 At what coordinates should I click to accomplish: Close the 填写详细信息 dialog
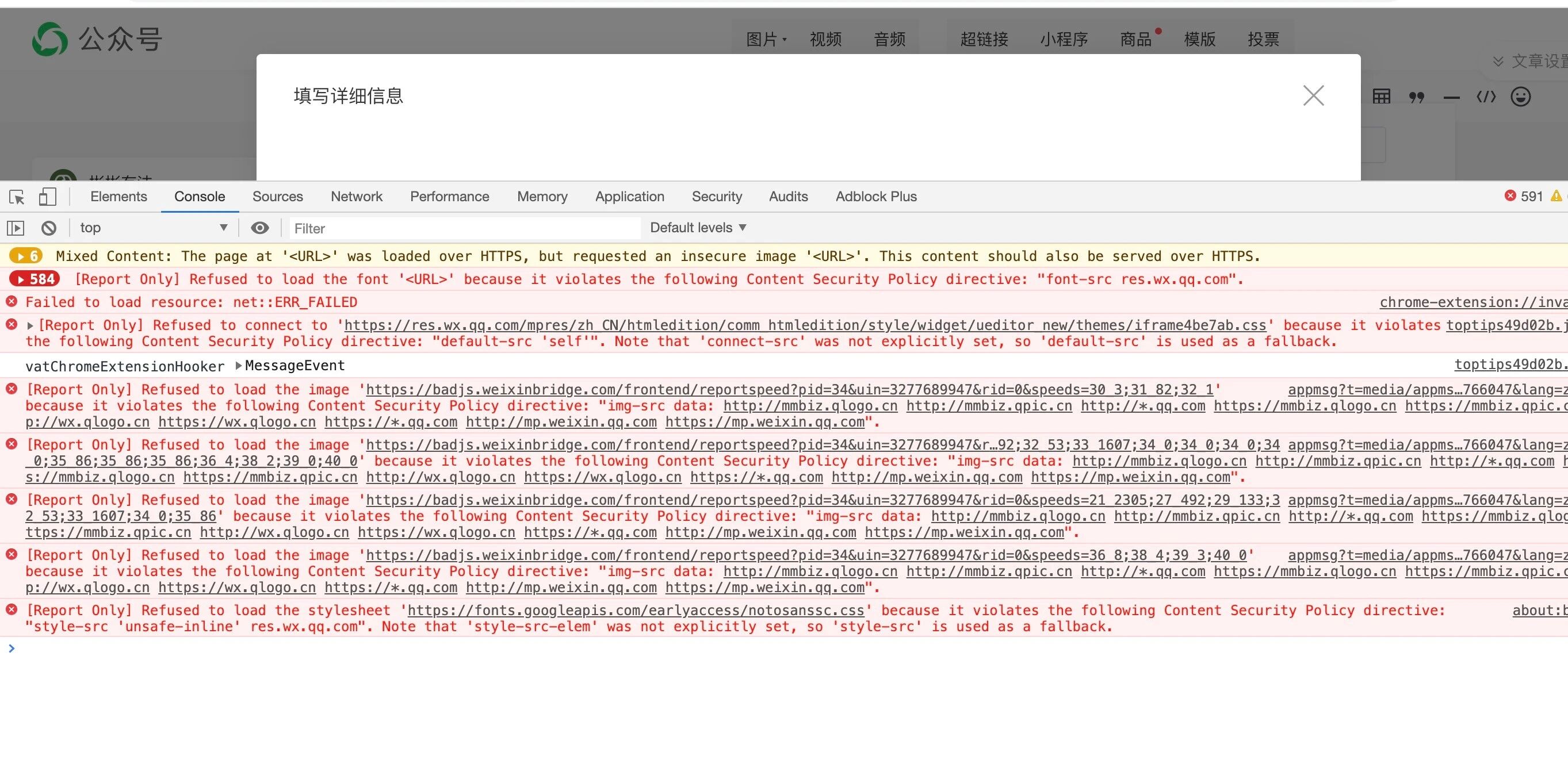(1313, 95)
